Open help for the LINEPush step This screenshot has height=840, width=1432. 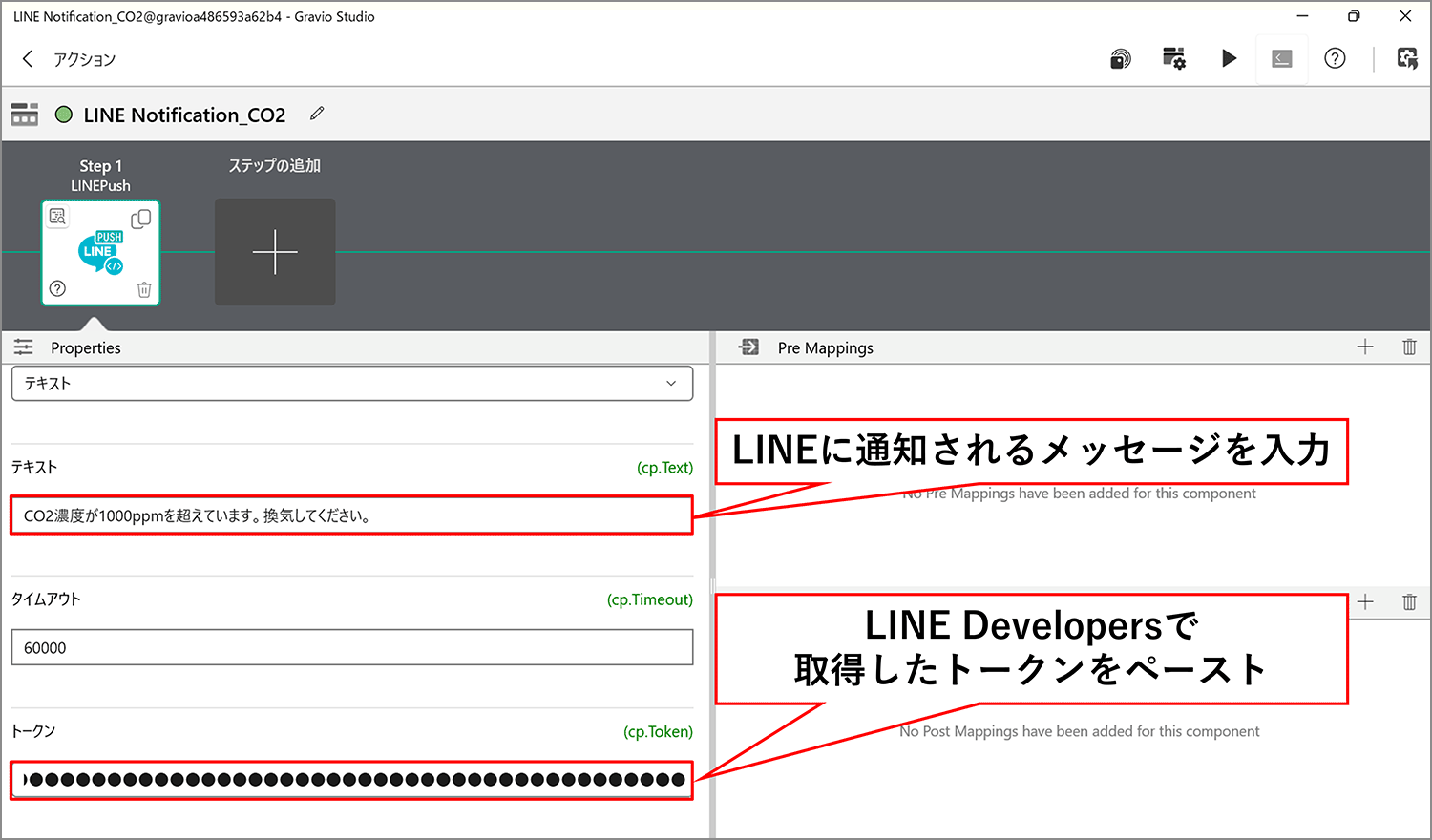coord(57,288)
